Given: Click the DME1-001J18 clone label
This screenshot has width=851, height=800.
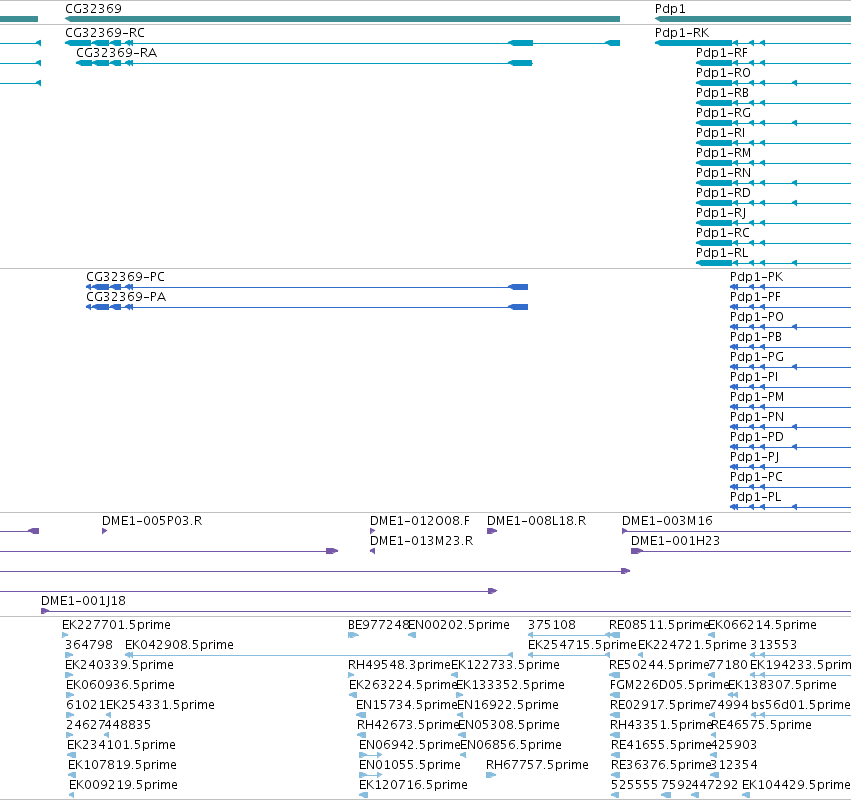Looking at the screenshot, I should tap(84, 601).
